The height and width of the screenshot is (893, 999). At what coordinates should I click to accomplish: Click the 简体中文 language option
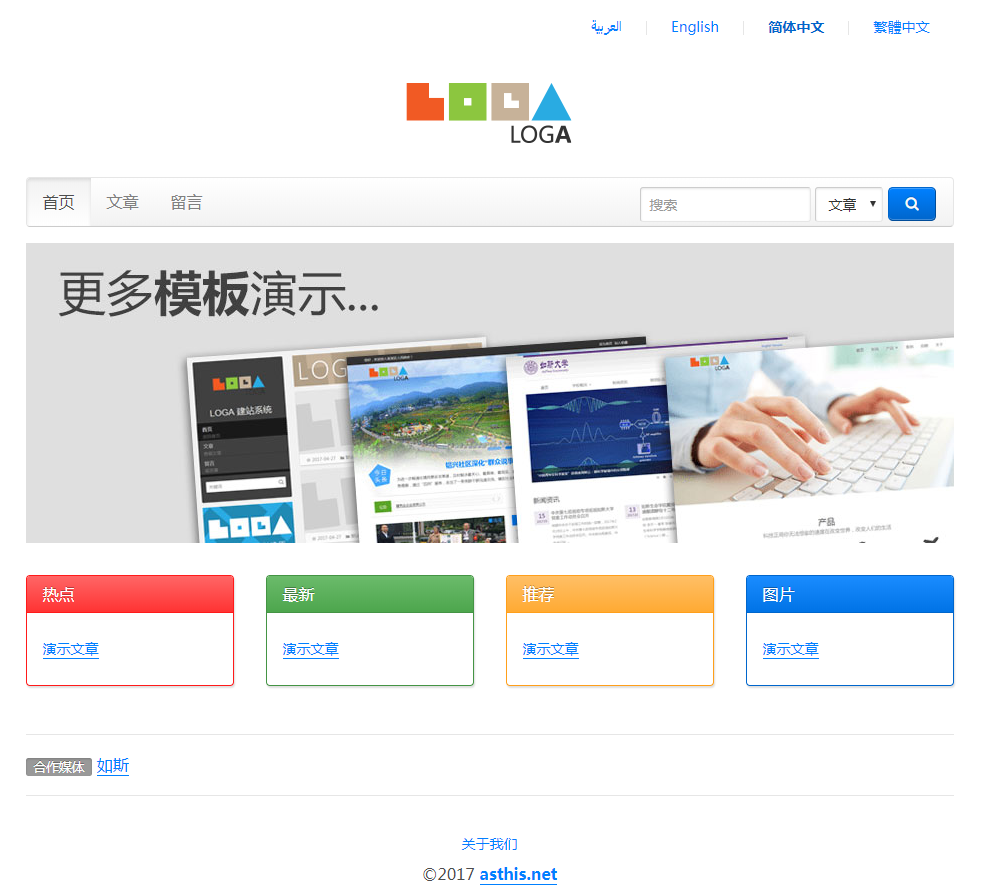click(795, 27)
